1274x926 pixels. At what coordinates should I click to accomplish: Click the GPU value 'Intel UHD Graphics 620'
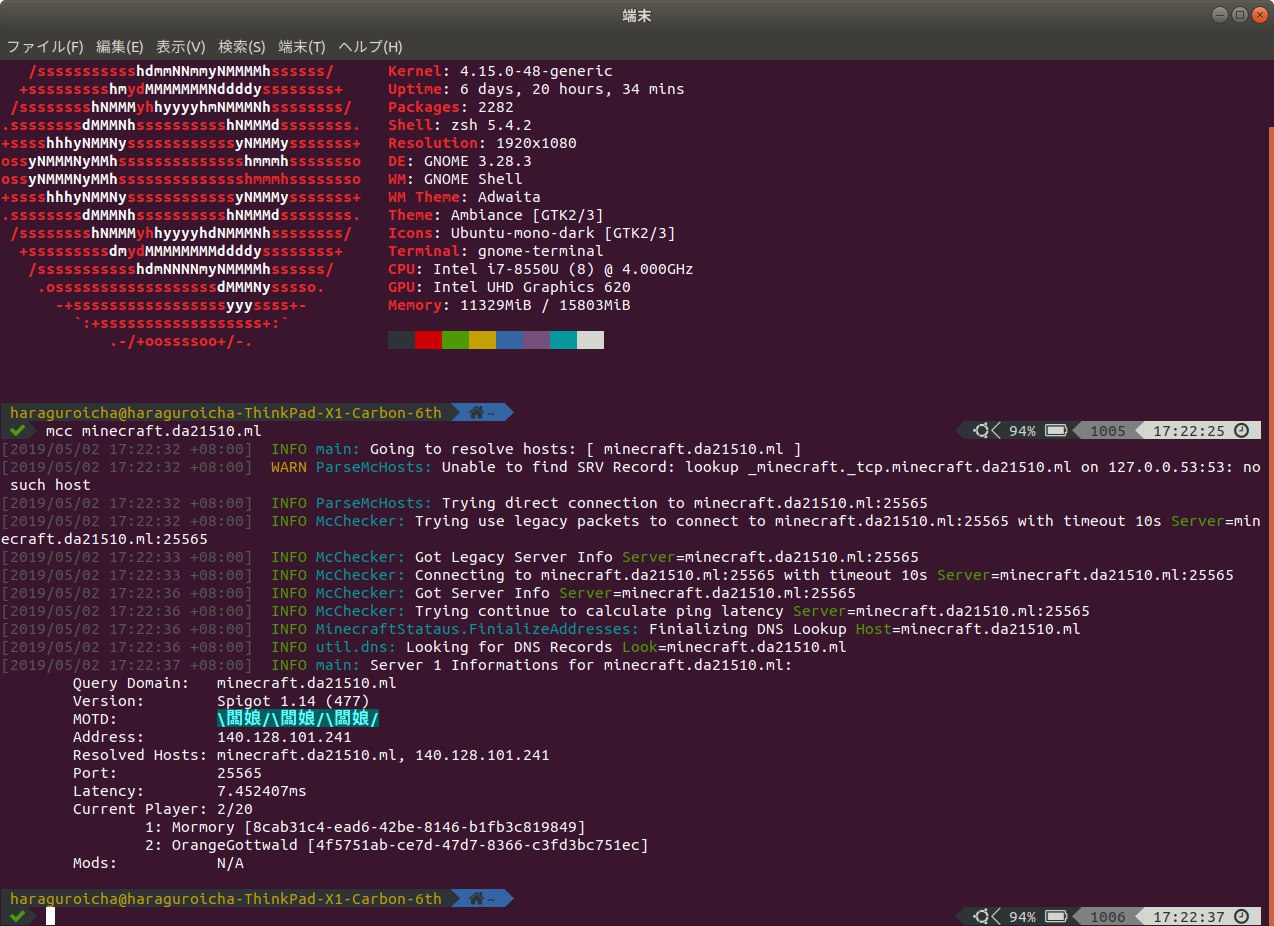tap(531, 287)
